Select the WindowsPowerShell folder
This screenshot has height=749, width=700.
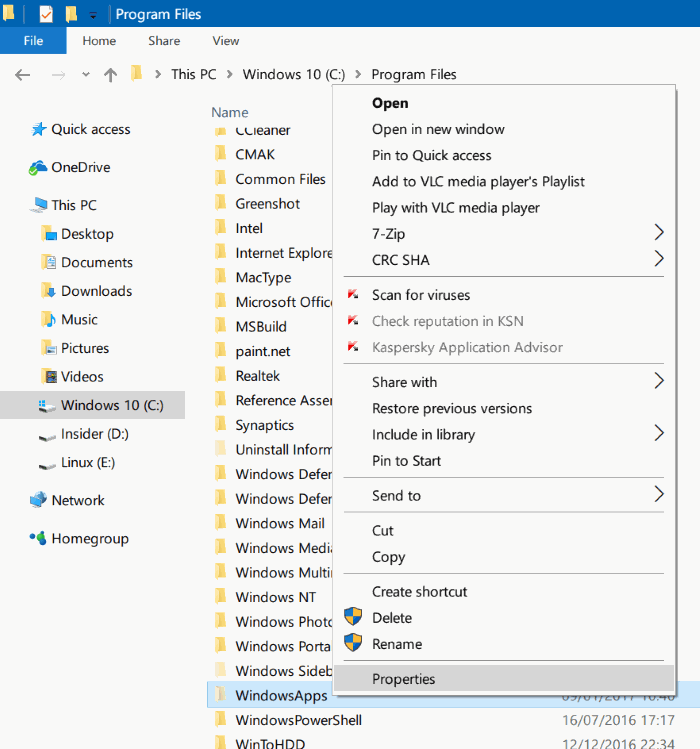click(298, 720)
